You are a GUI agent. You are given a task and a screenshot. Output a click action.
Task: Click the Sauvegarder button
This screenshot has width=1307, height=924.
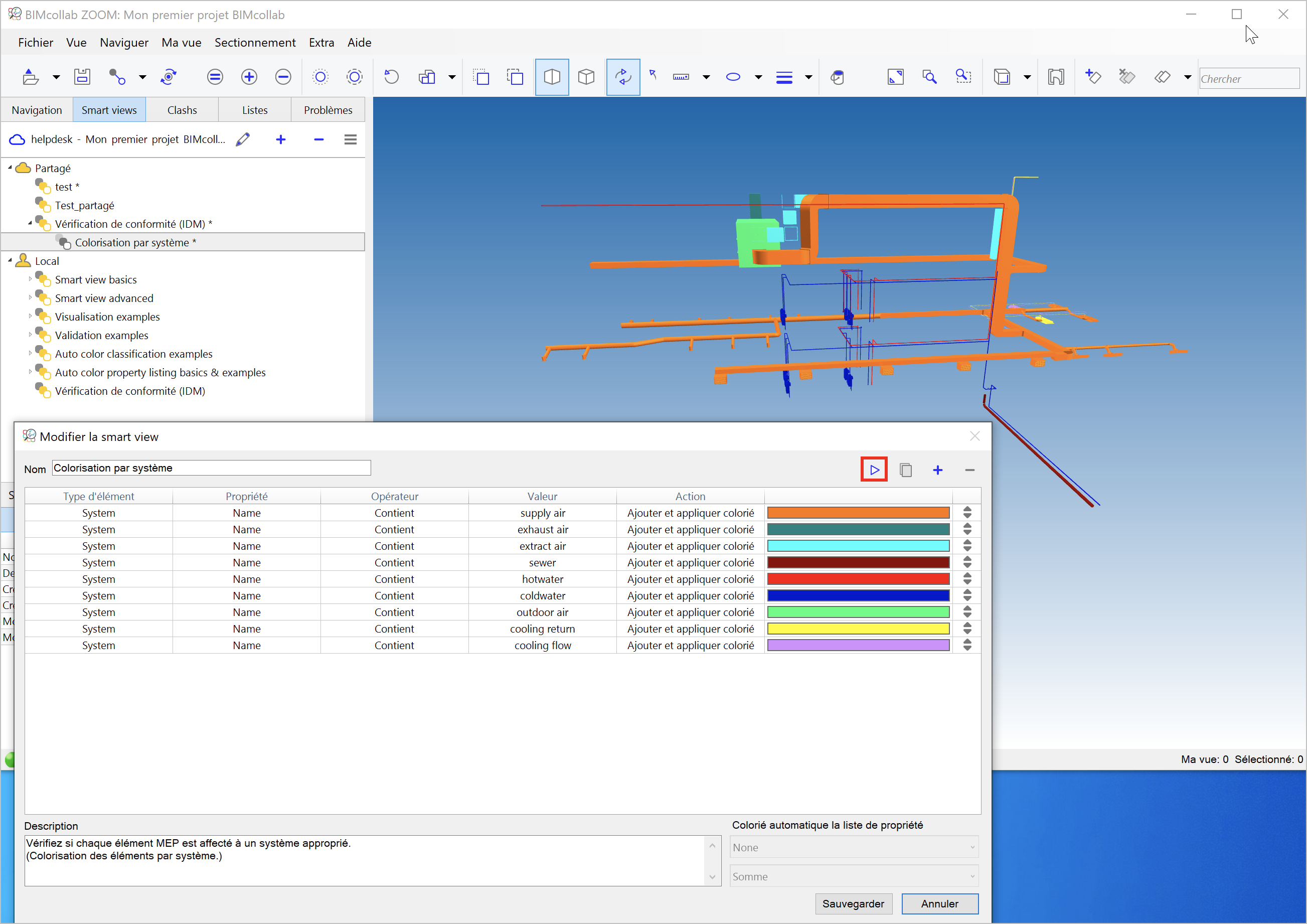[853, 903]
